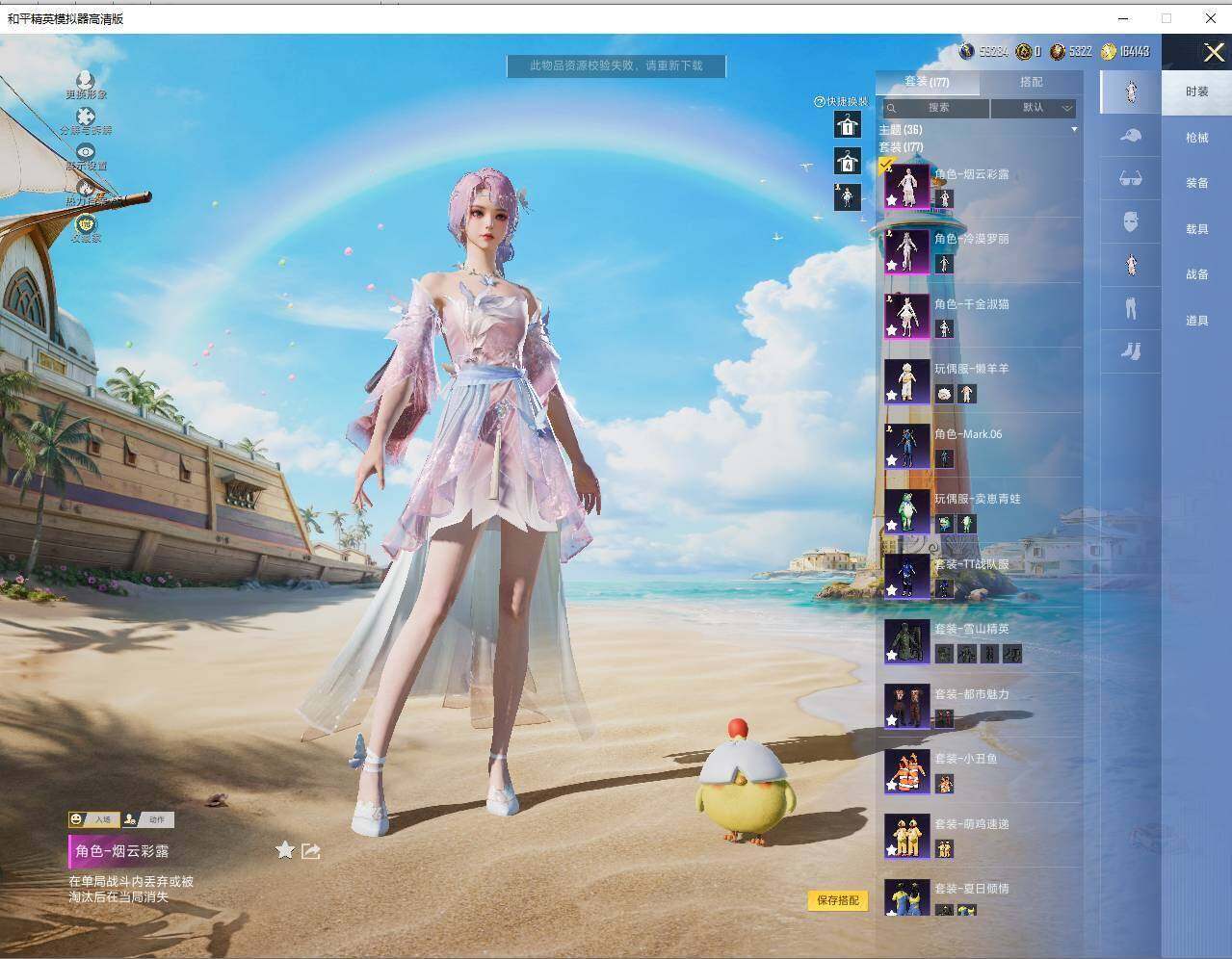Viewport: 1232px width, 959px height.
Task: Select outfit 套装-雪山精英 thumbnail
Action: click(907, 640)
